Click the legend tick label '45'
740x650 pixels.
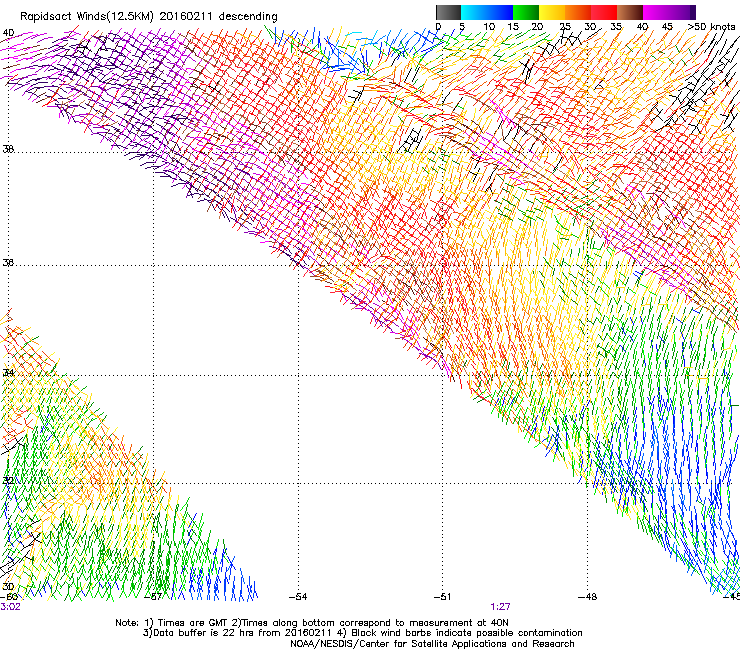point(667,27)
